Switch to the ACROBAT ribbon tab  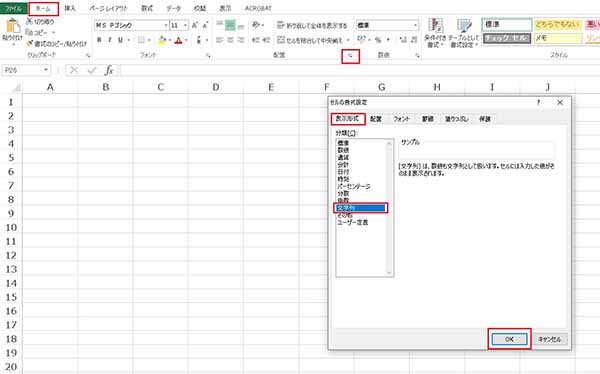coord(258,8)
